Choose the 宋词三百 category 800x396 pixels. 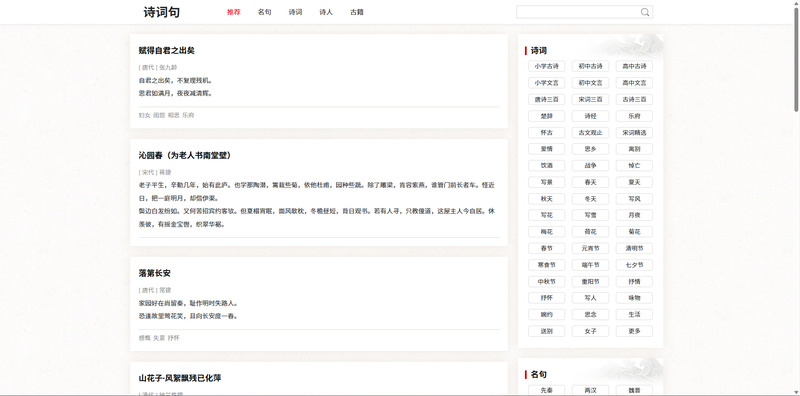[x=590, y=100]
